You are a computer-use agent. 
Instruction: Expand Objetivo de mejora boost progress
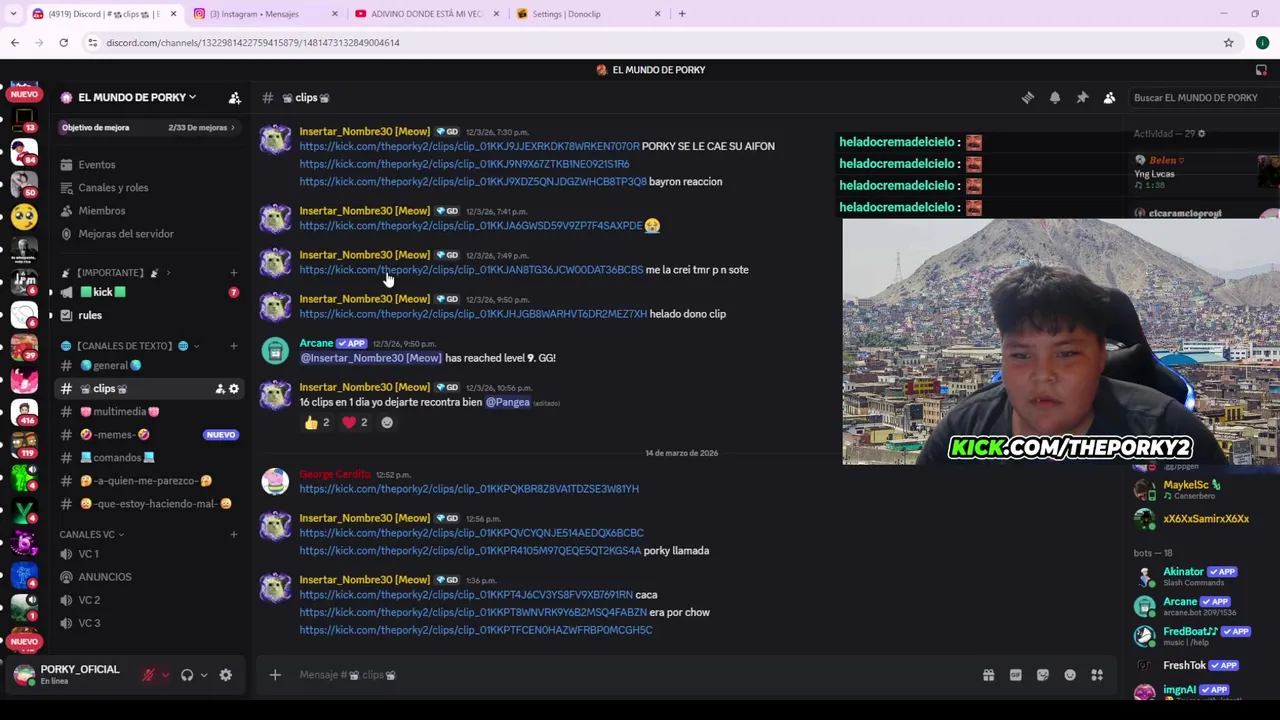click(x=148, y=128)
